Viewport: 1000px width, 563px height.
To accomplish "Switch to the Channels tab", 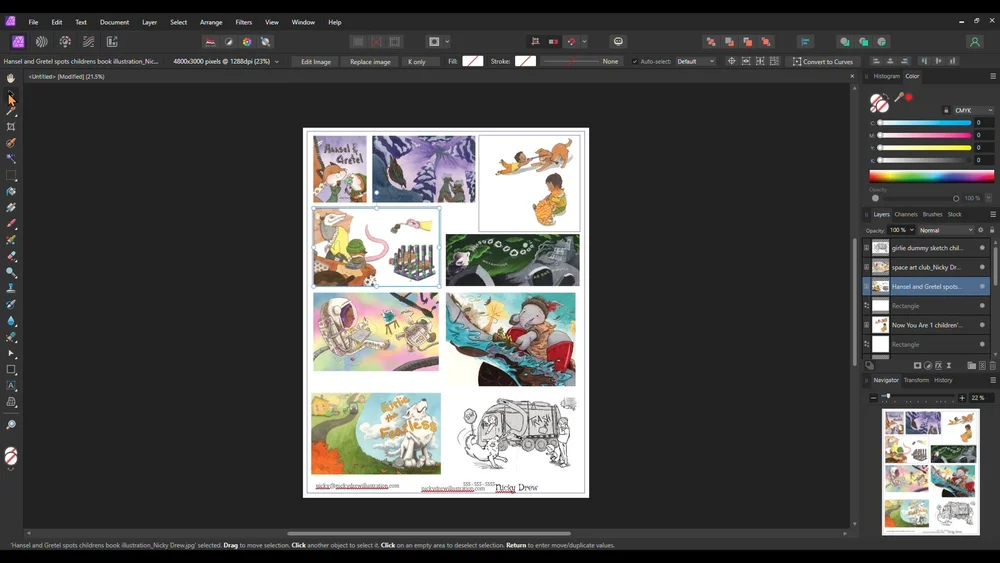I will pyautogui.click(x=906, y=214).
